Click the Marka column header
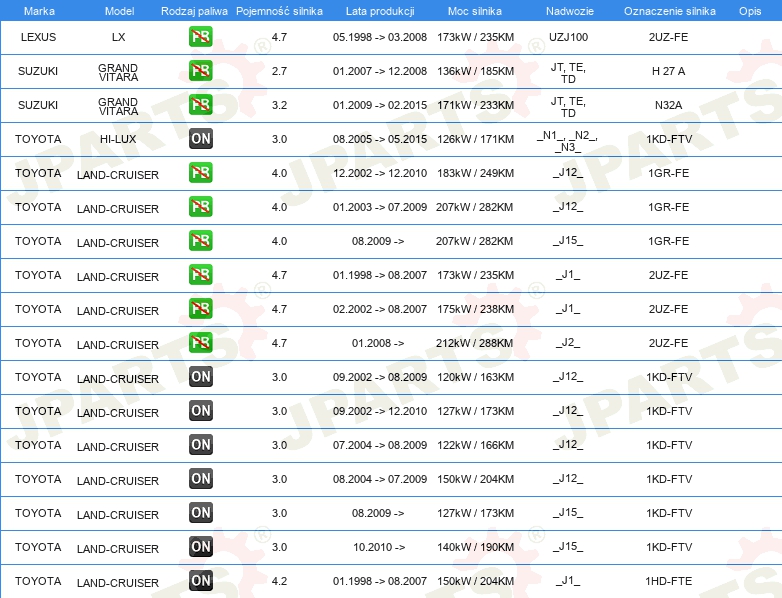This screenshot has height=598, width=782. 39,11
